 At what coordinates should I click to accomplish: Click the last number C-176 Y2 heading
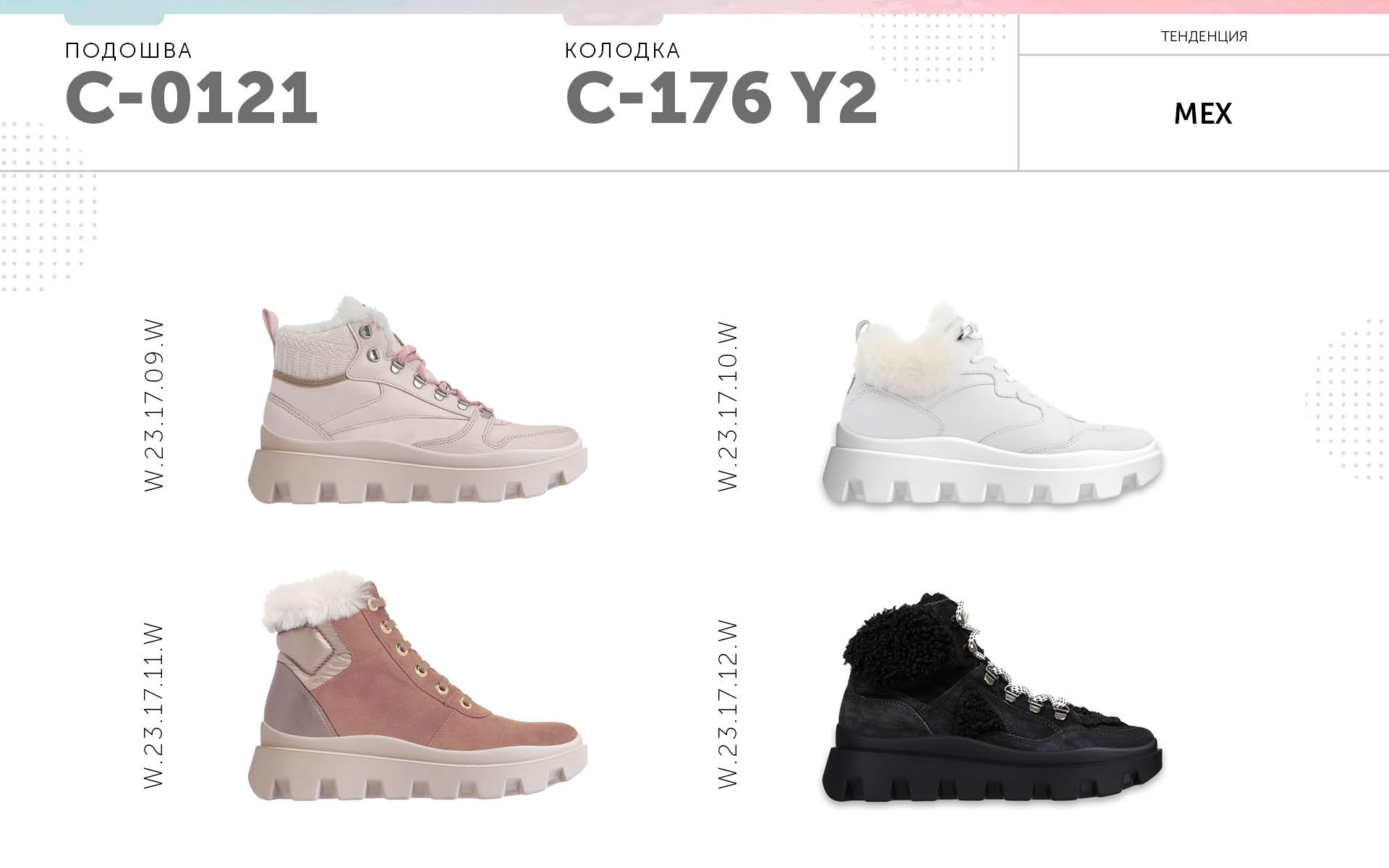[x=721, y=98]
